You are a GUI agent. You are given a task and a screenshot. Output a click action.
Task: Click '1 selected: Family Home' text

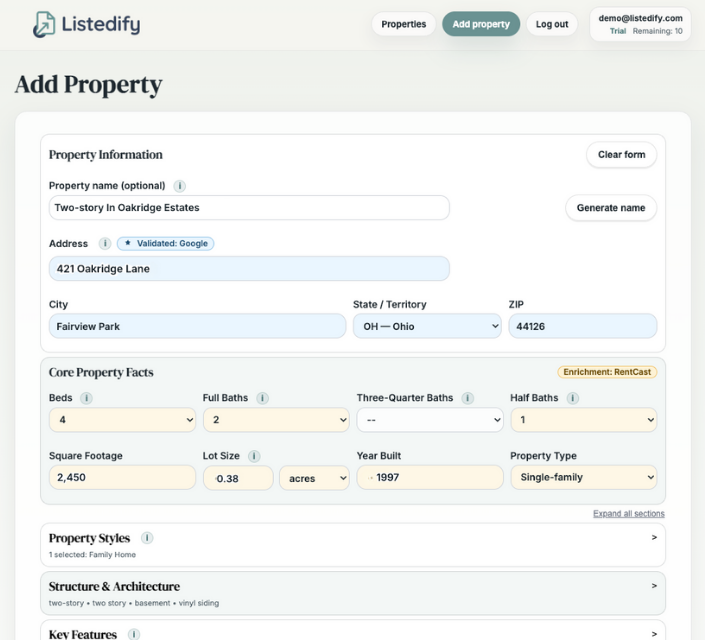point(92,555)
